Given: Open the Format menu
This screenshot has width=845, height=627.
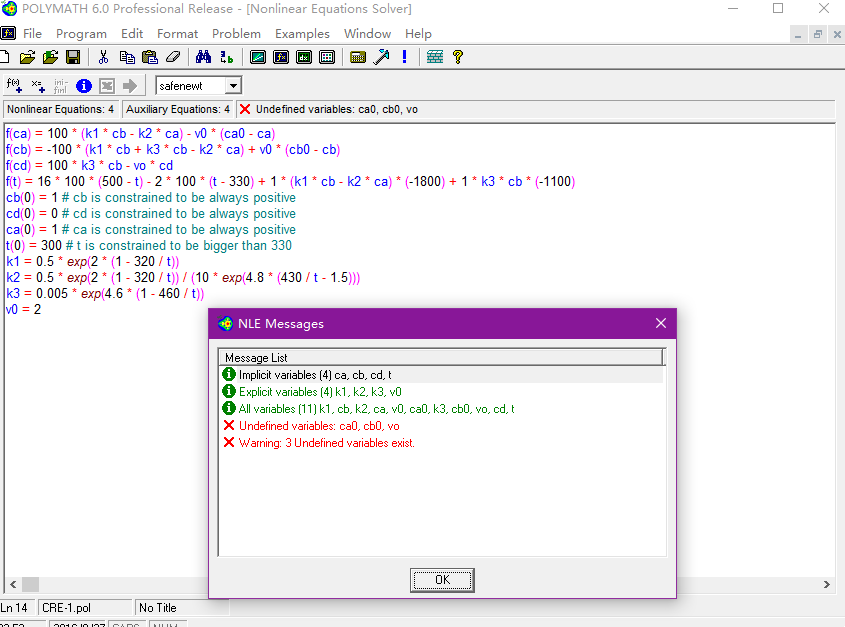Looking at the screenshot, I should (177, 33).
